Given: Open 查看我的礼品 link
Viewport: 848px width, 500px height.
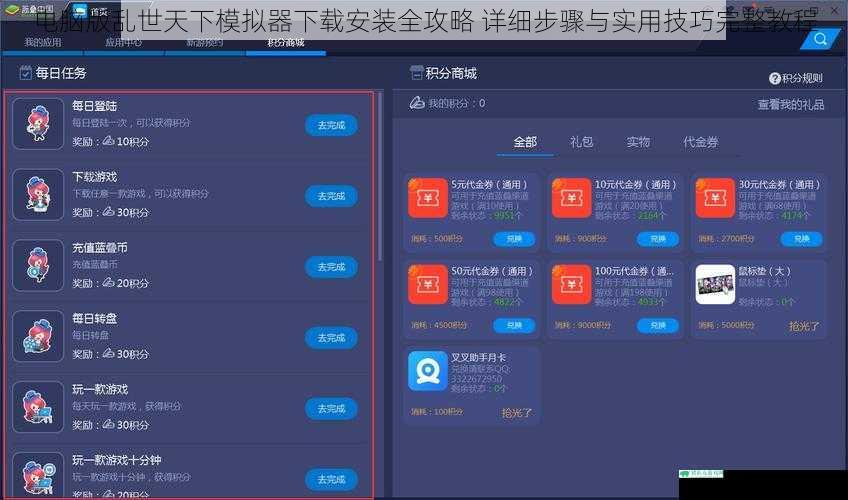Looking at the screenshot, I should [791, 104].
